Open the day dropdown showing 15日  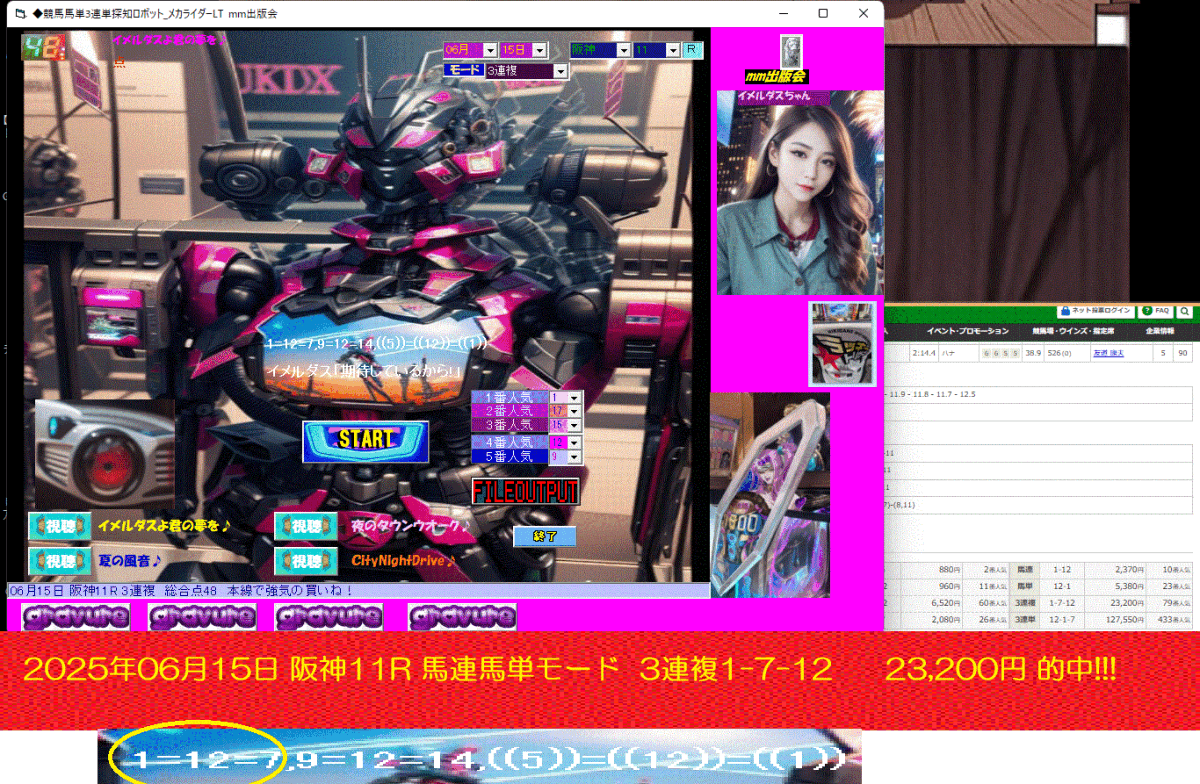540,49
